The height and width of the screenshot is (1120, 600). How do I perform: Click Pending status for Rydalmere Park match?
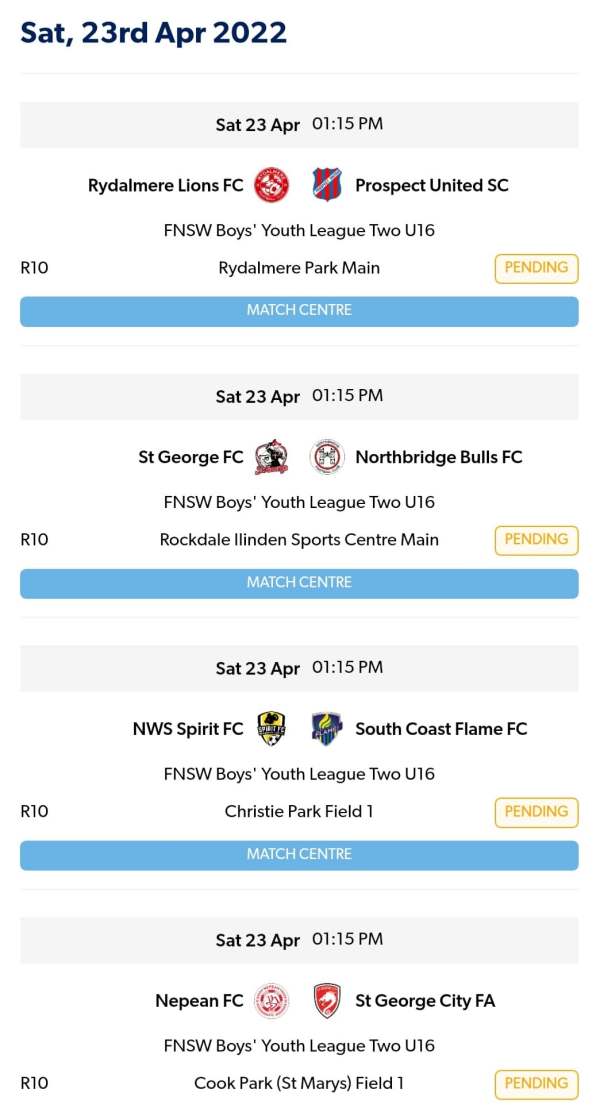click(536, 268)
